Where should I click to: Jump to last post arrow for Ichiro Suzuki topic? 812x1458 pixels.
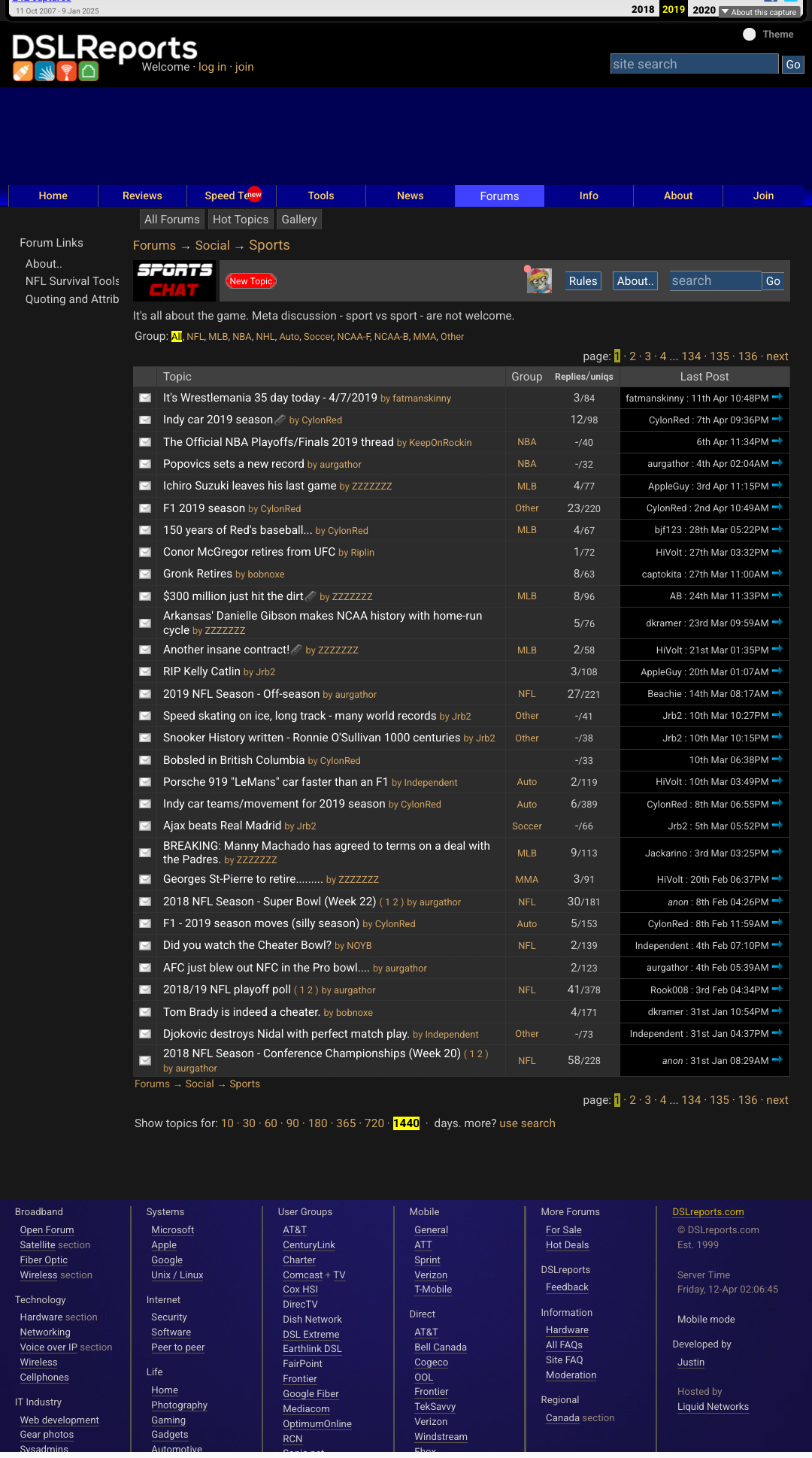coord(777,486)
